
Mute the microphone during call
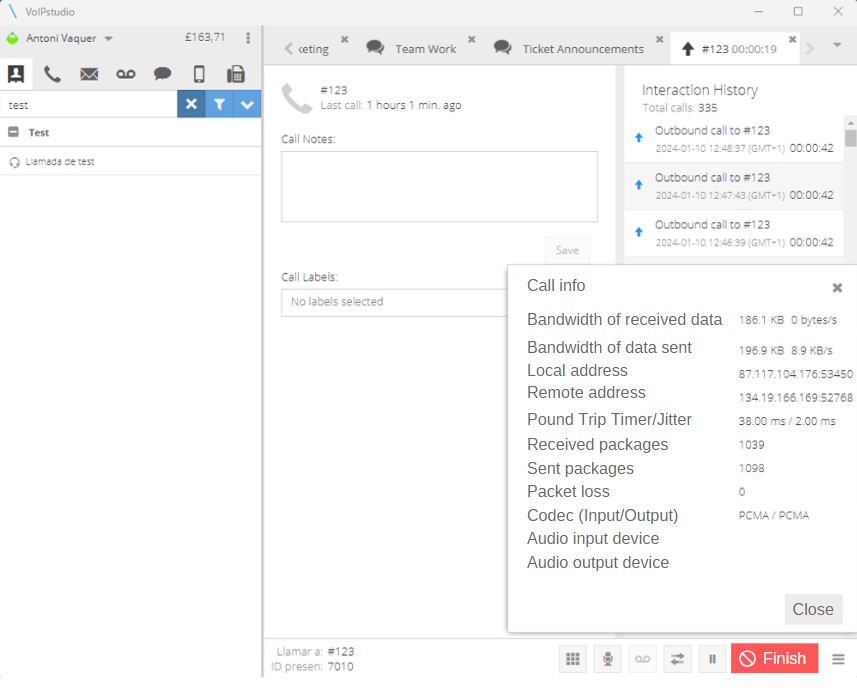[x=607, y=658]
